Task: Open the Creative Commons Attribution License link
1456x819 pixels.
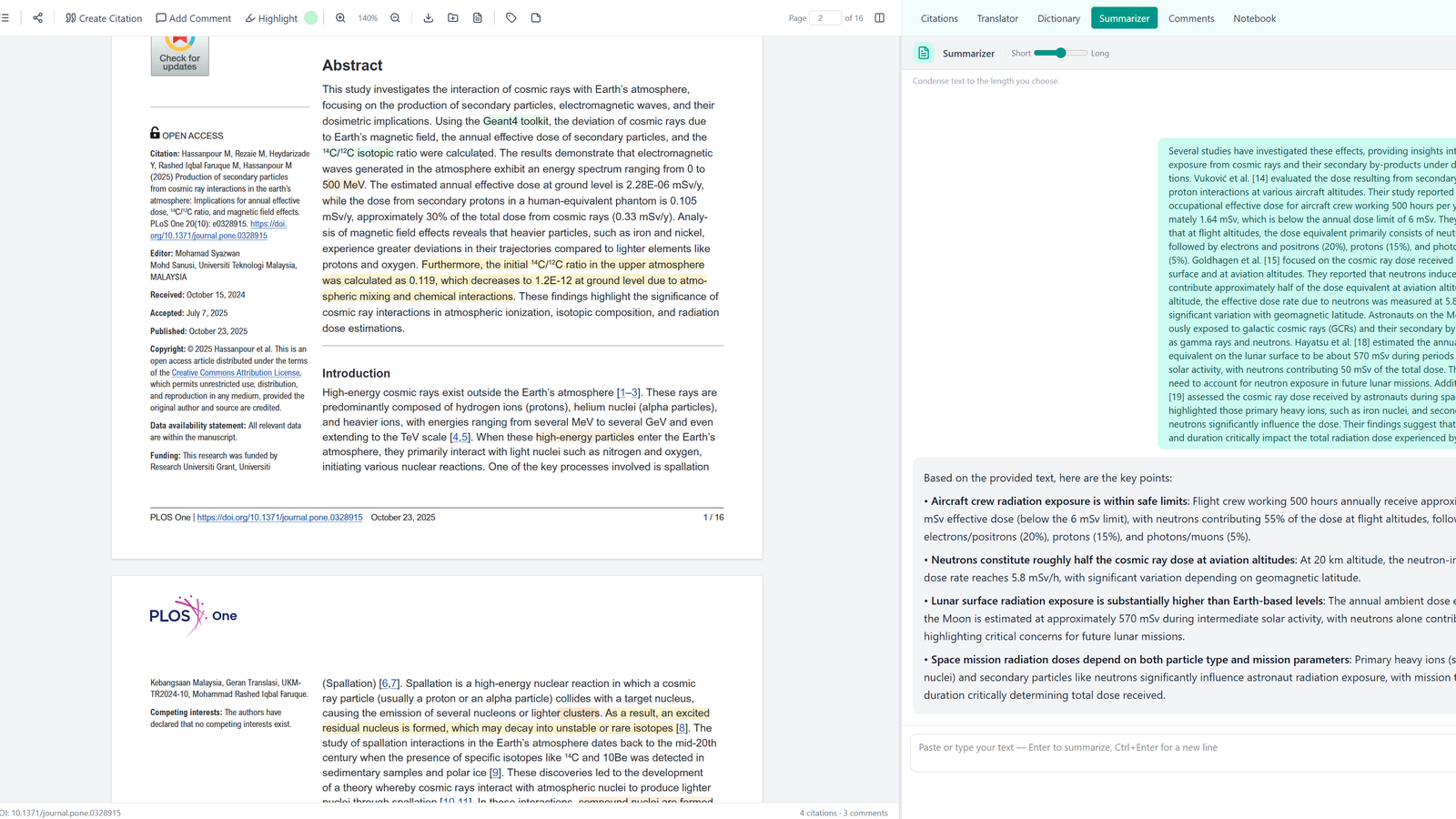Action: (236, 372)
